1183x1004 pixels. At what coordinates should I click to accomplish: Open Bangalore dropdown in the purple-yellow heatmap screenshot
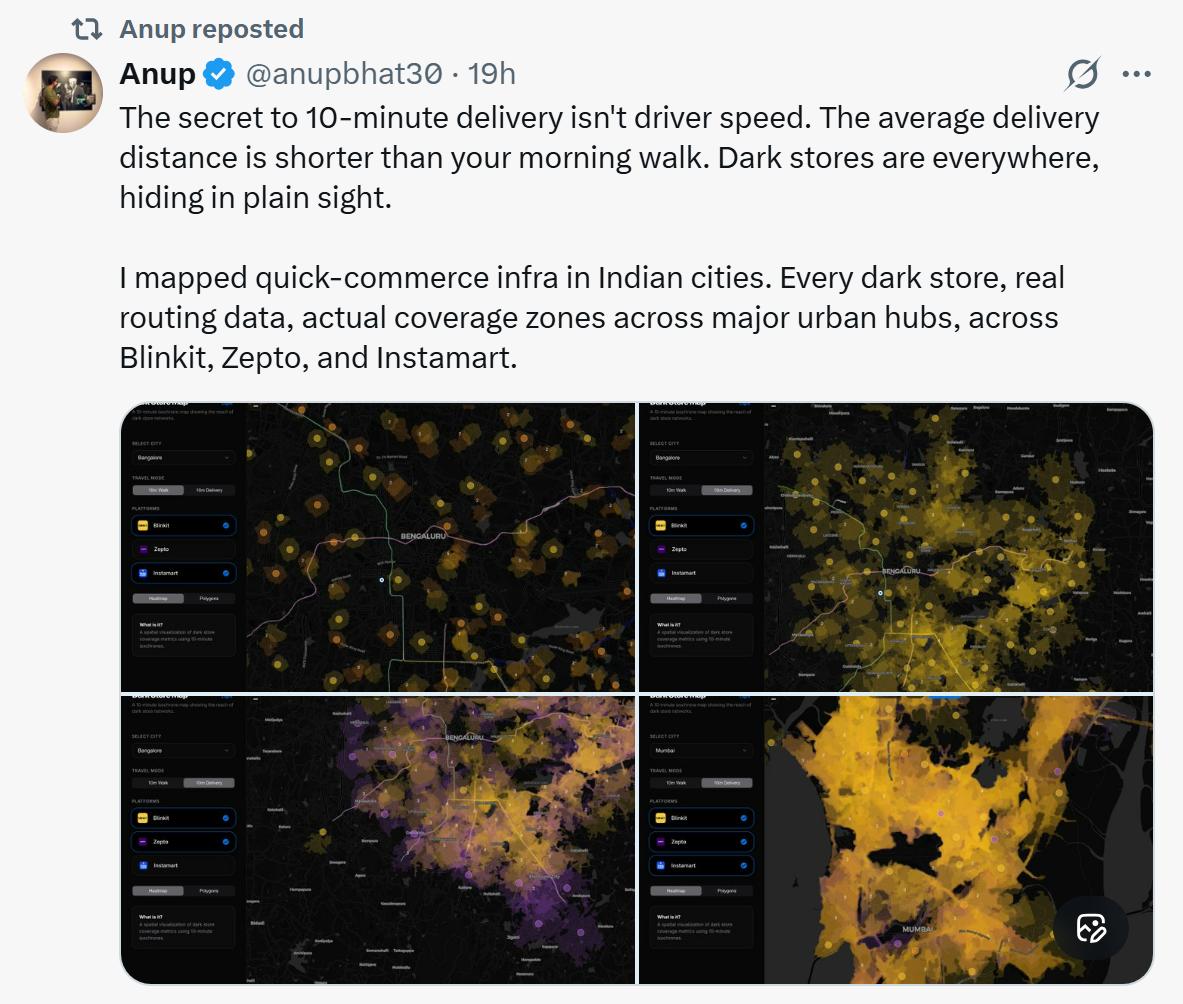183,750
